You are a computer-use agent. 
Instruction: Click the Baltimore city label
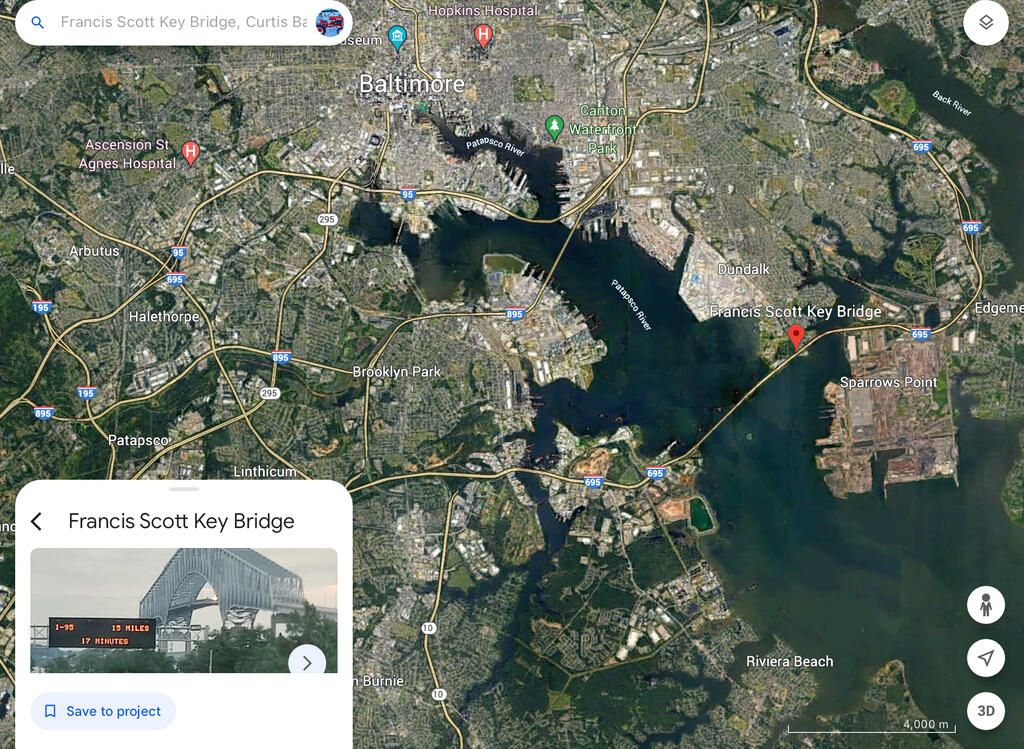pyautogui.click(x=412, y=84)
